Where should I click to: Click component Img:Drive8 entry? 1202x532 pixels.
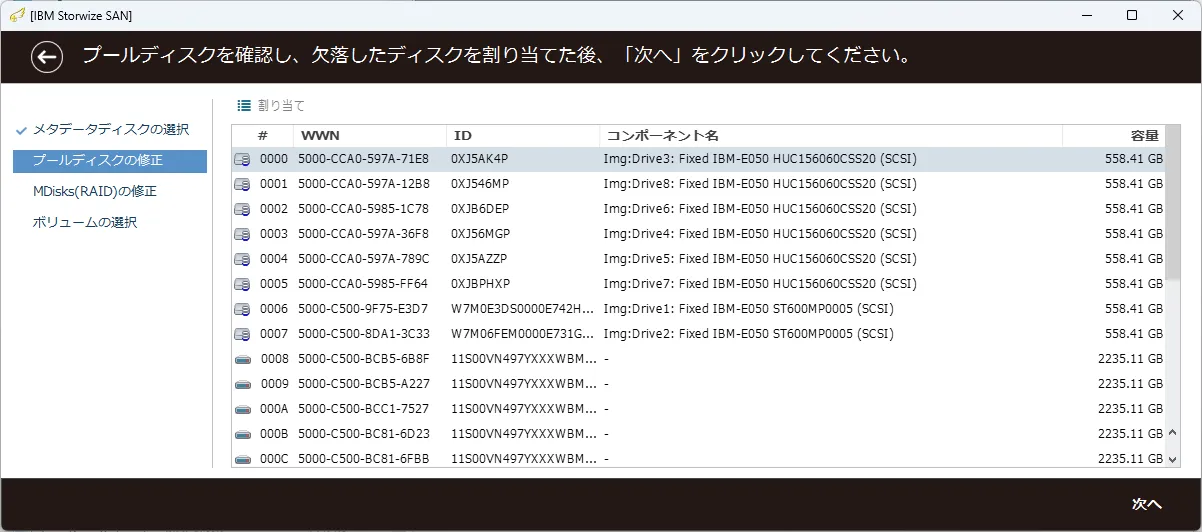pos(760,184)
